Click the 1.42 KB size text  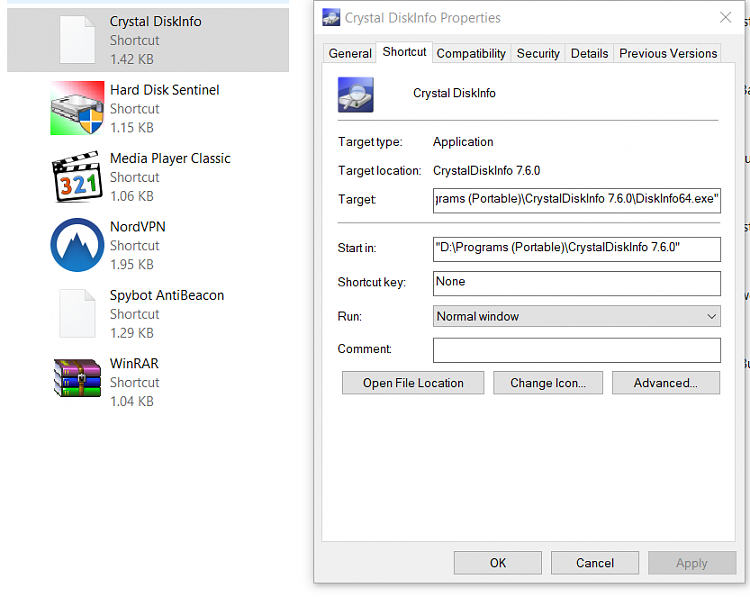(132, 59)
